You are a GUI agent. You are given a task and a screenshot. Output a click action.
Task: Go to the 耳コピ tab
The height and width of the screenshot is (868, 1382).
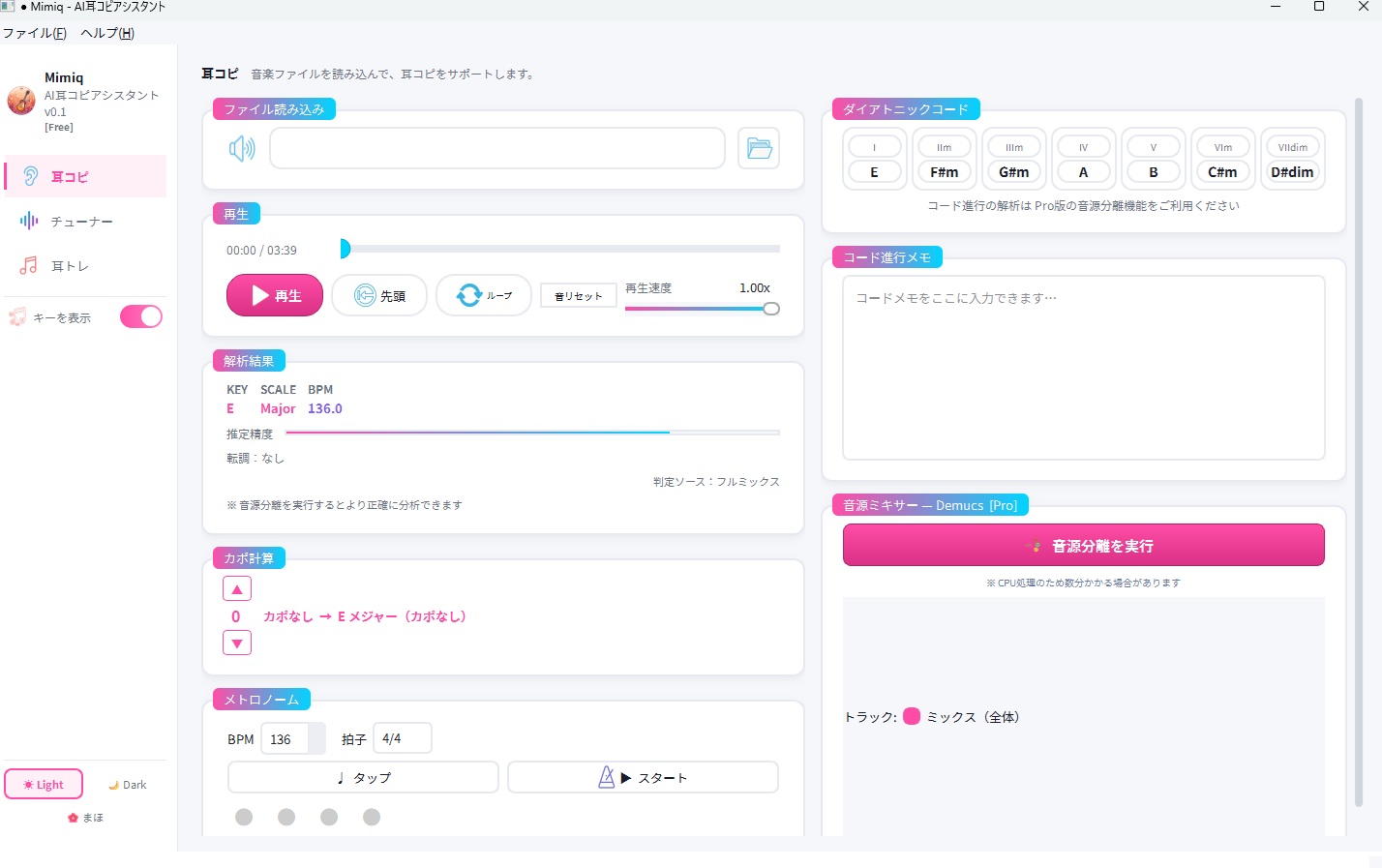click(85, 176)
